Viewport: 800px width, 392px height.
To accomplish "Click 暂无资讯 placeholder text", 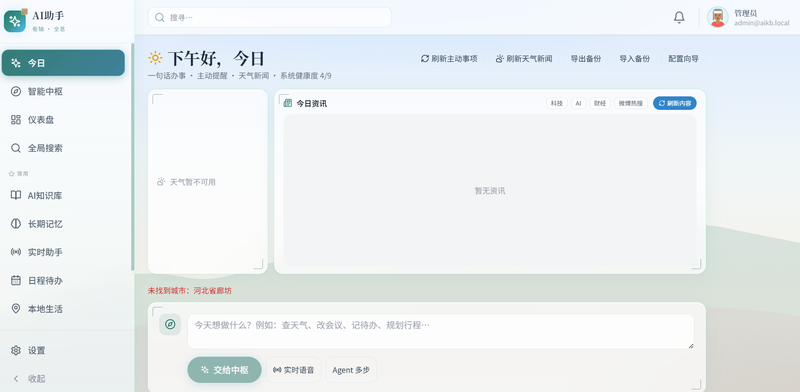I will (x=490, y=190).
